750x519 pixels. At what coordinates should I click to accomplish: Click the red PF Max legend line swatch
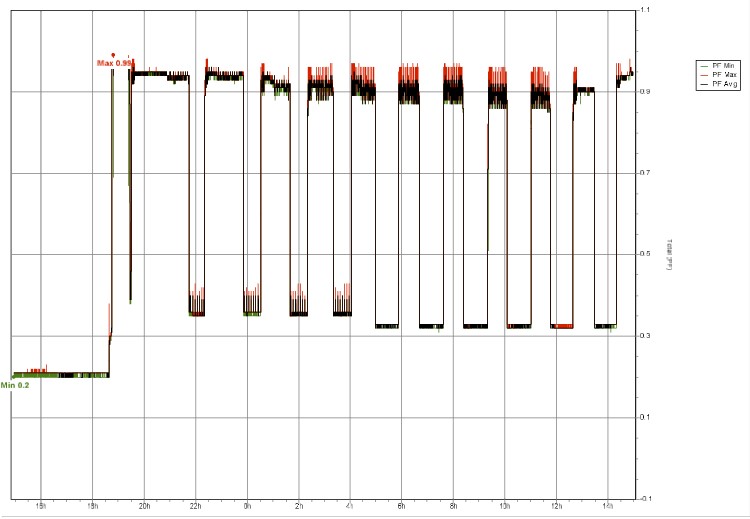point(703,75)
